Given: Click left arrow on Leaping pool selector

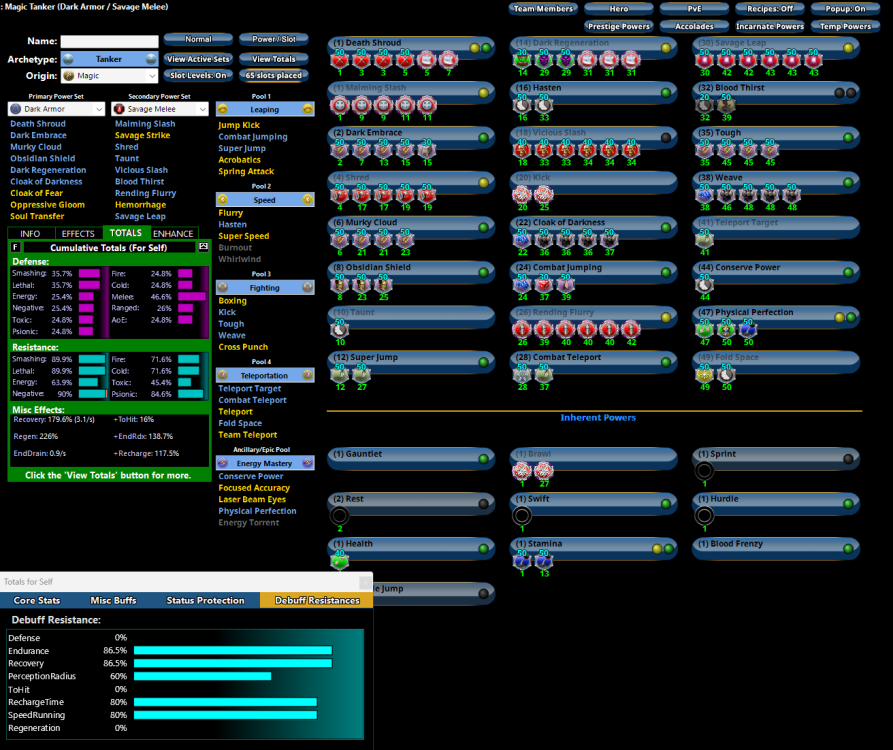Looking at the screenshot, I should tap(224, 109).
